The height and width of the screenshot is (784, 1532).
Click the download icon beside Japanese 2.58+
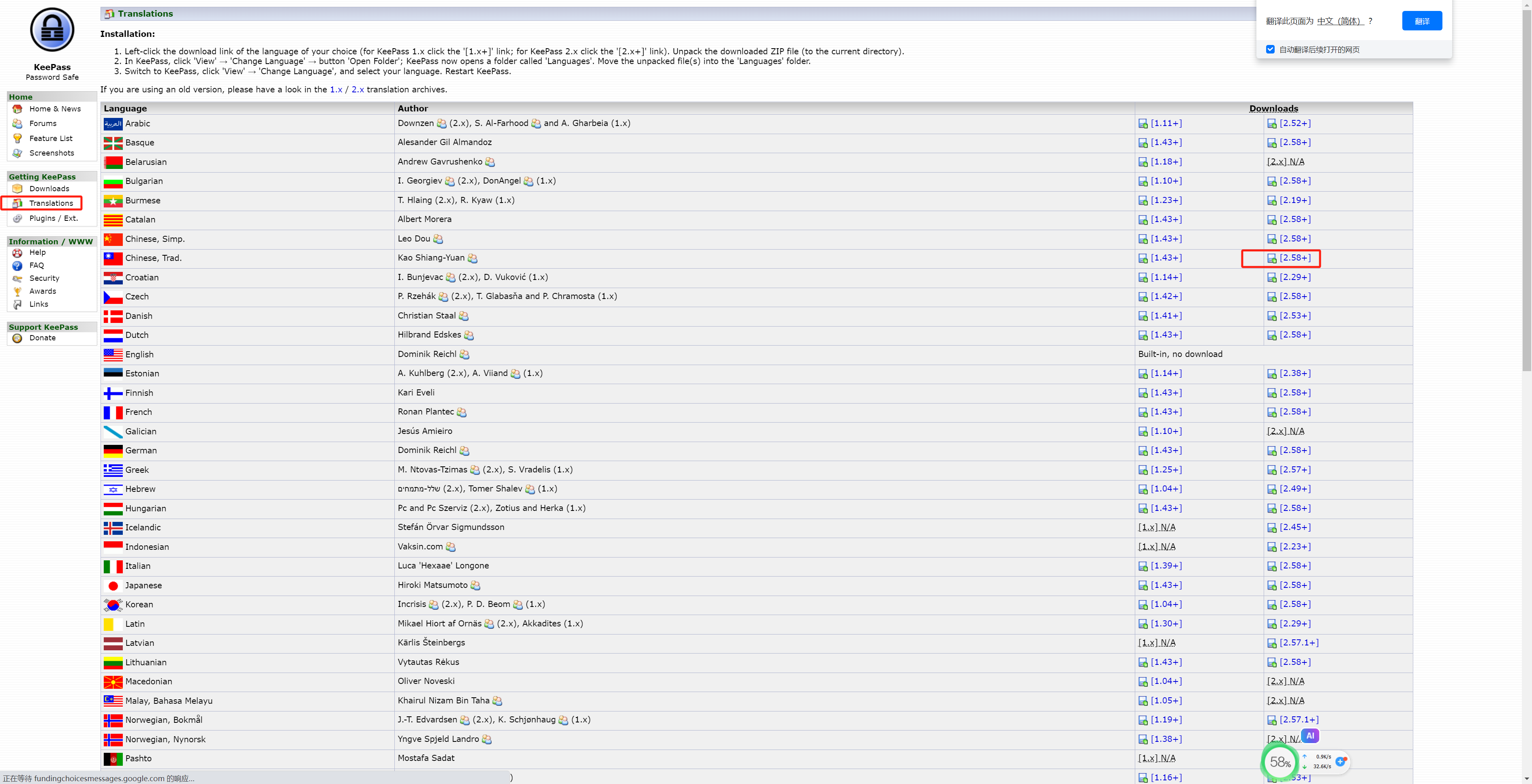pyautogui.click(x=1271, y=586)
